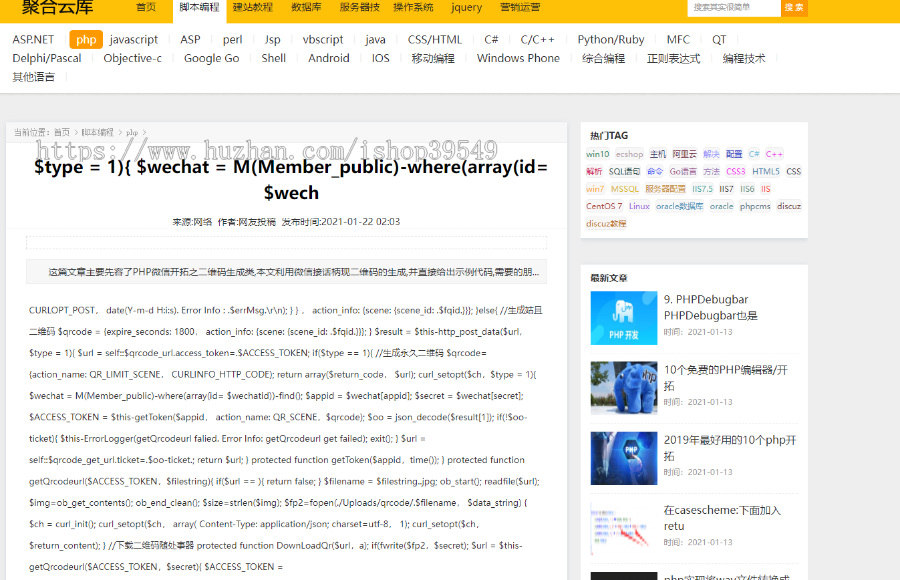Image resolution: width=900 pixels, height=580 pixels.
Task: Click the IIS7.5 hot tag
Action: [702, 188]
